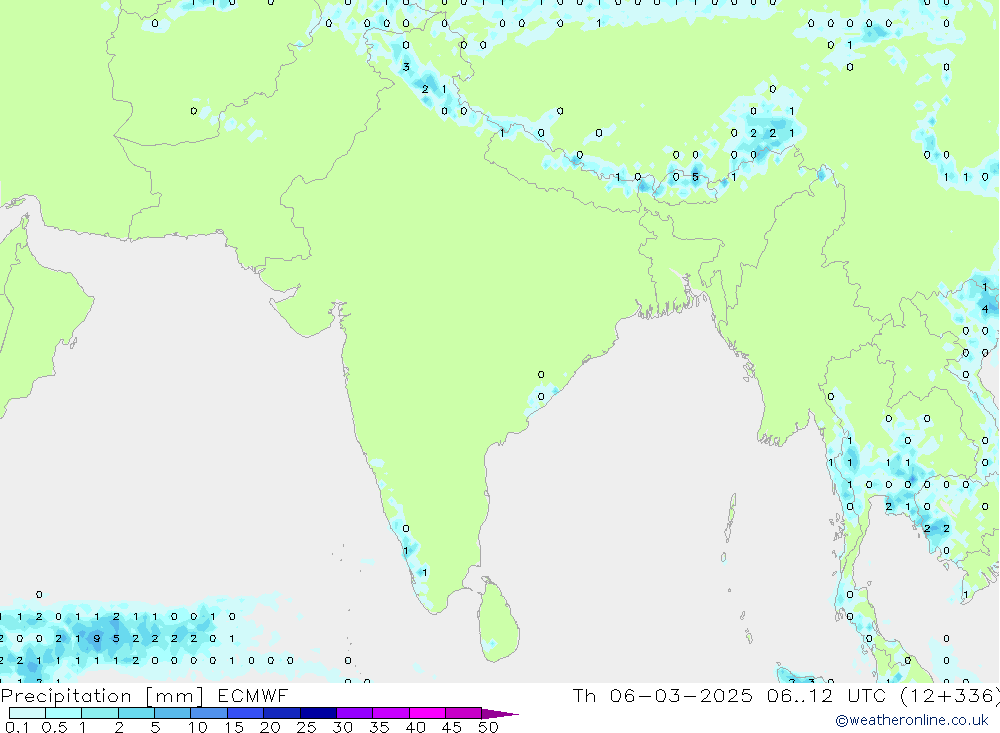Click the 2 to 5 mm legend swatch
The height and width of the screenshot is (733, 1000).
click(x=136, y=713)
